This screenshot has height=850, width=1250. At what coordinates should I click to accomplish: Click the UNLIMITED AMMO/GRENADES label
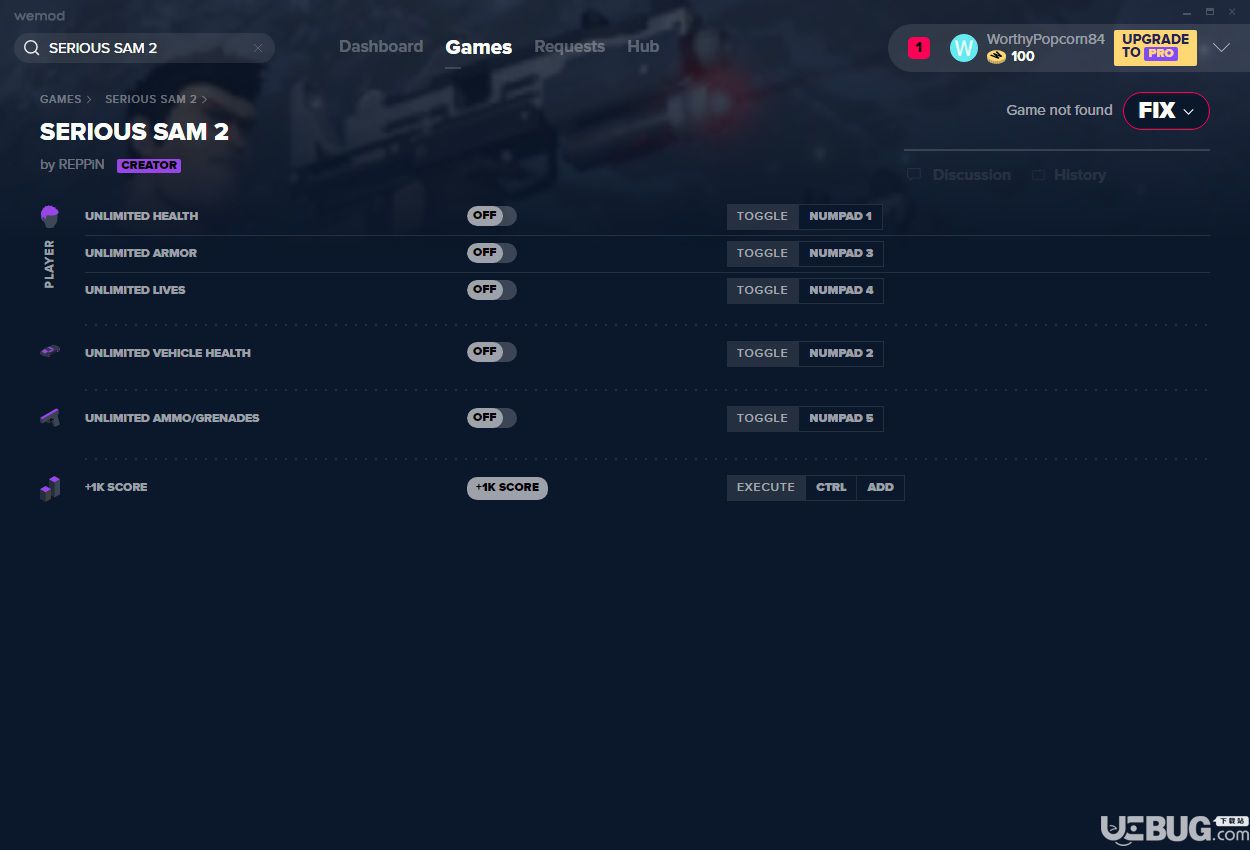click(x=172, y=418)
